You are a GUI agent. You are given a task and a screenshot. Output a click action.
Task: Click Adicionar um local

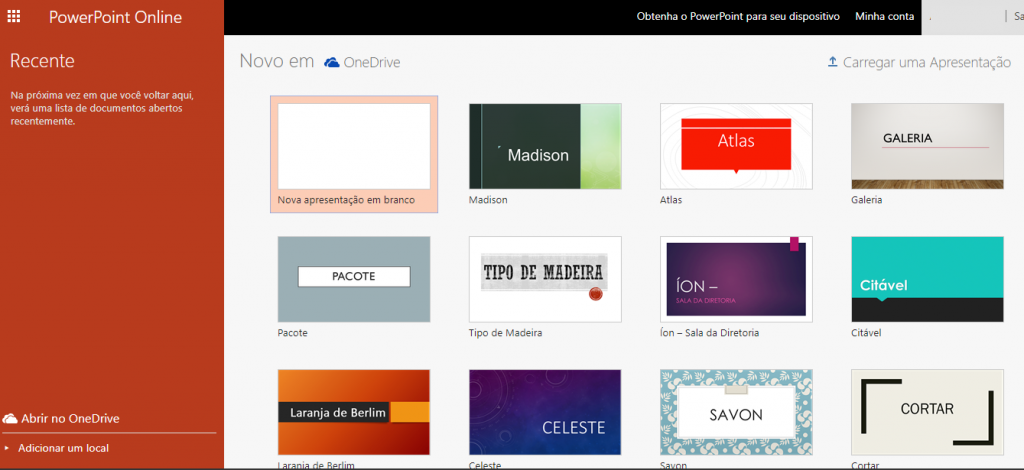tap(63, 448)
